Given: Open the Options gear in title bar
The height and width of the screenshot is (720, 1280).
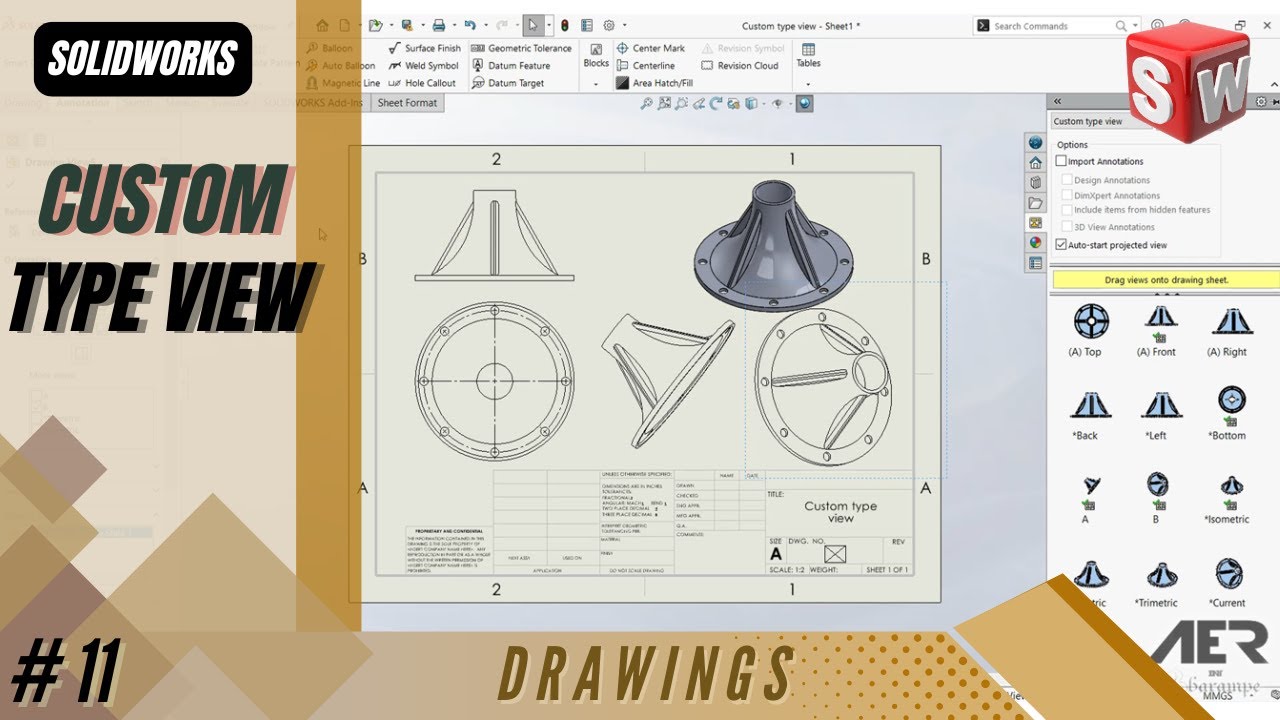Looking at the screenshot, I should (609, 25).
